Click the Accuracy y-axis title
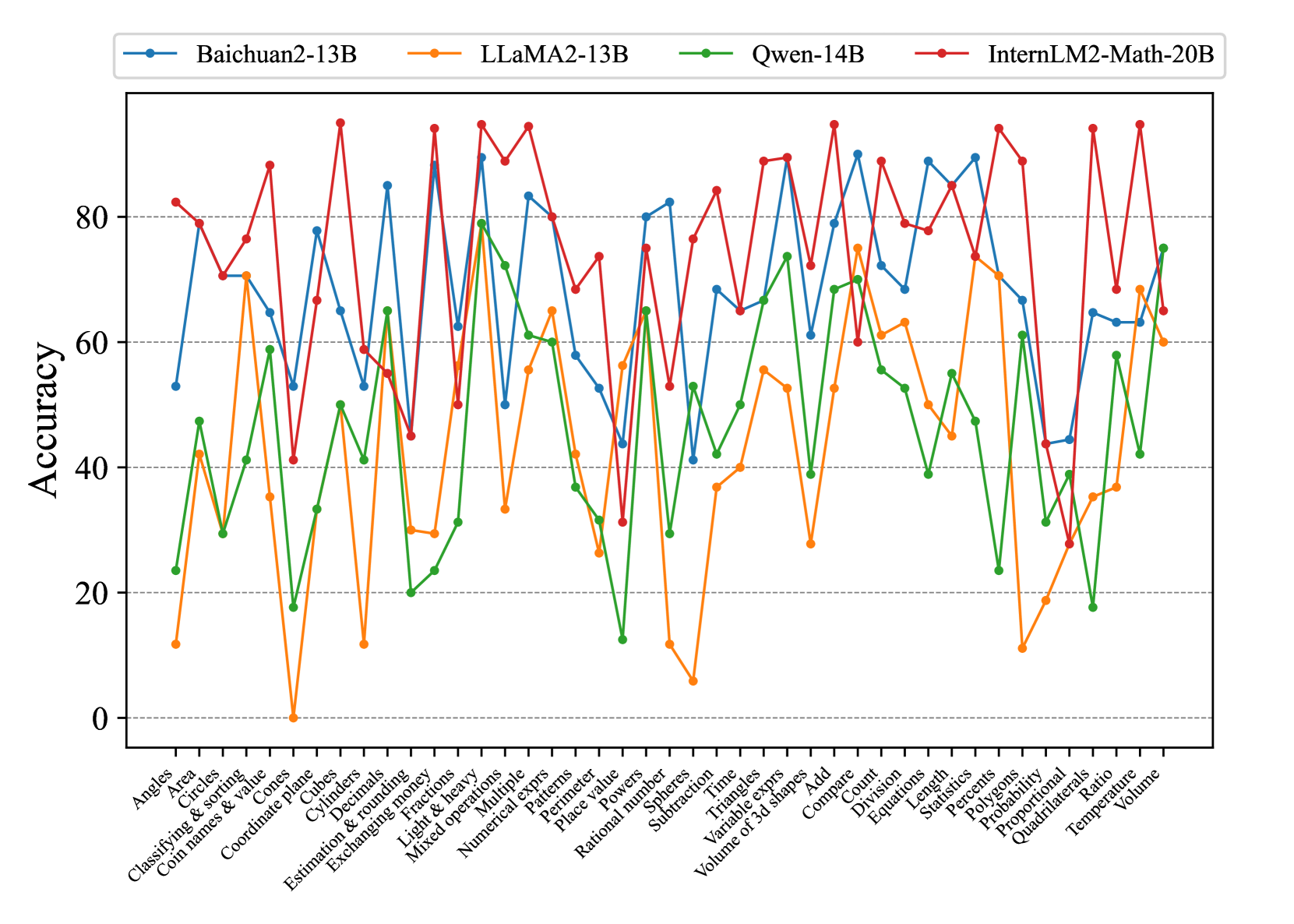This screenshot has width=1294, height=924. coord(45,419)
